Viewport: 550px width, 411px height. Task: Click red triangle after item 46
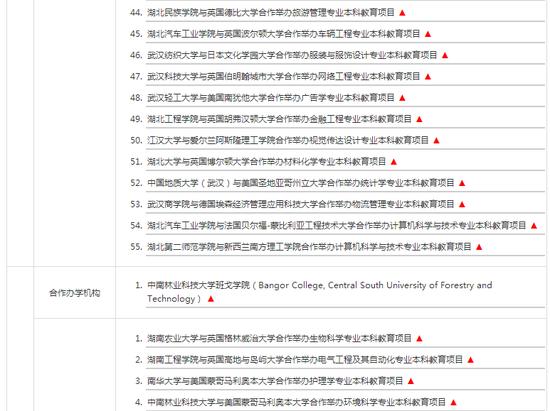coord(445,55)
